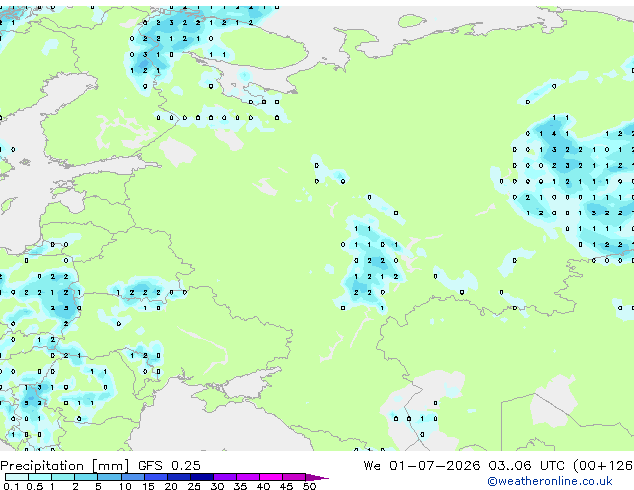Select the 5–10 mm light blue legend swatch
The height and width of the screenshot is (490, 634).
click(109, 477)
